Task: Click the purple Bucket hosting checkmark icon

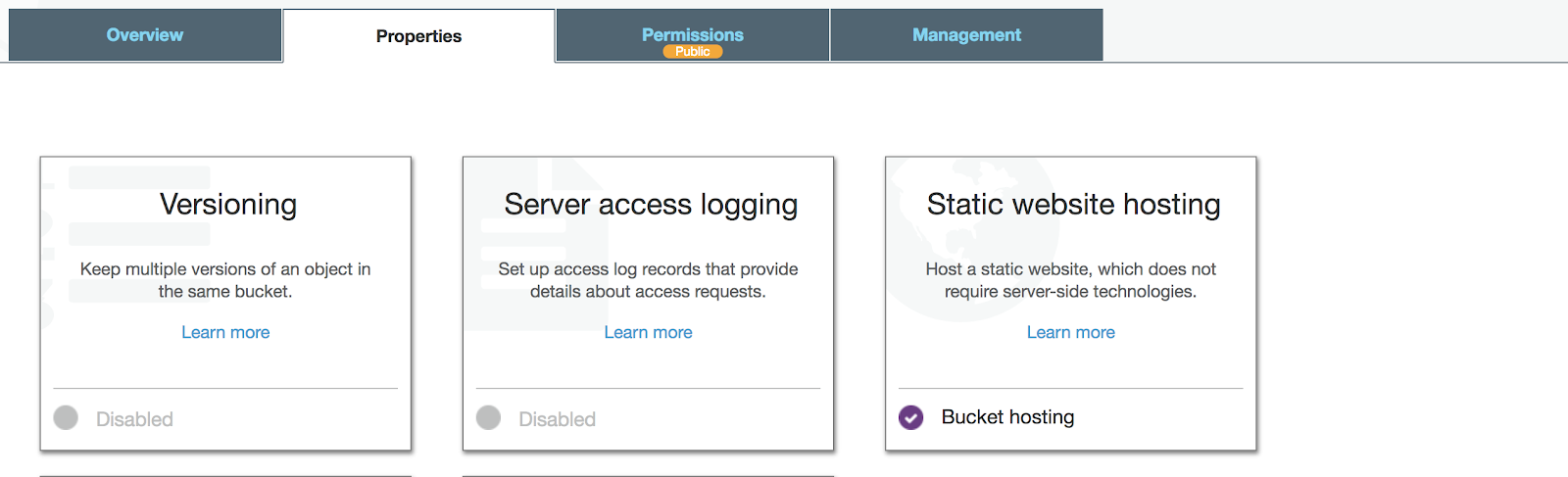Action: (910, 418)
